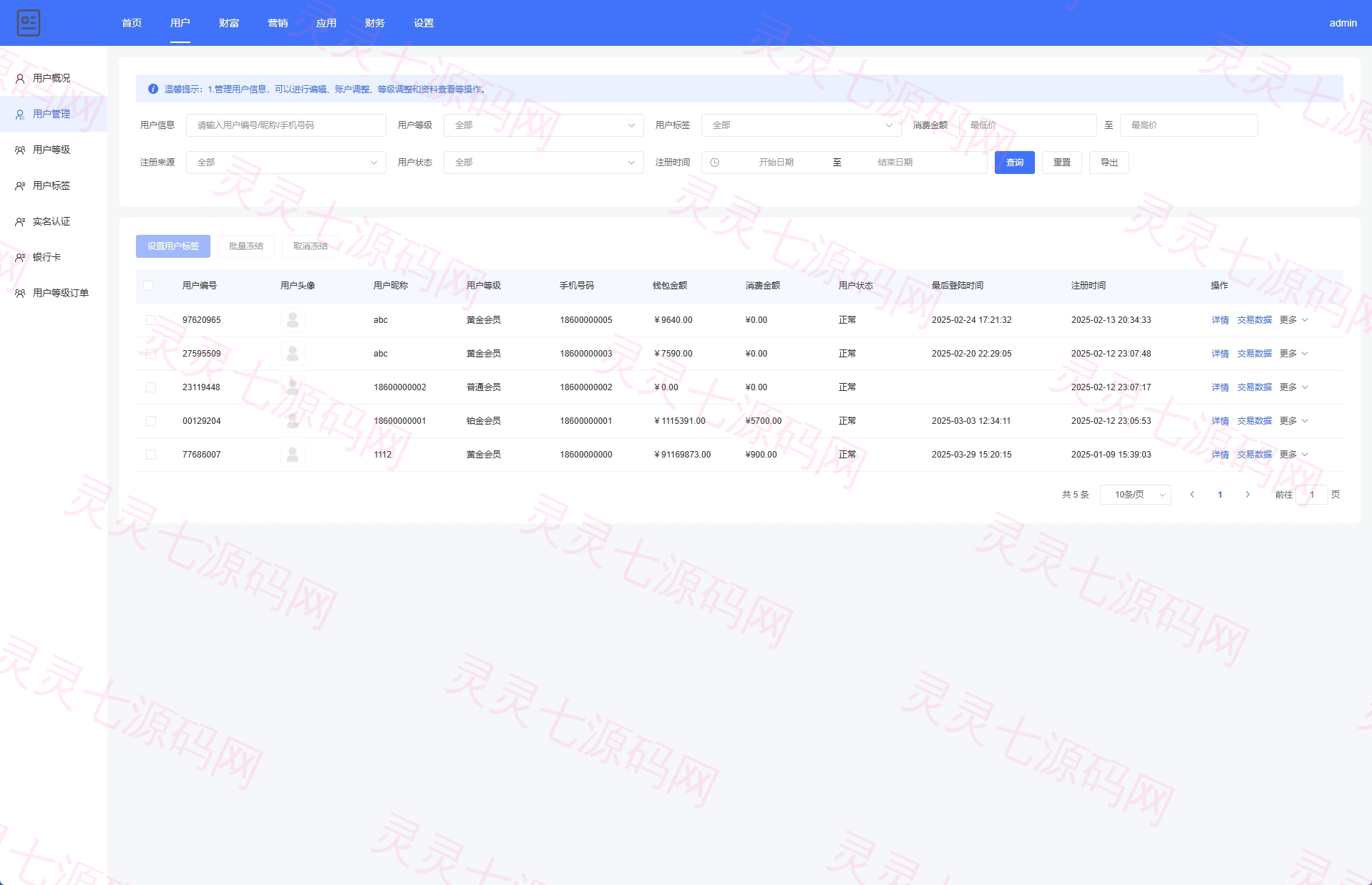1372x885 pixels.
Task: Click the 用户管理 sidebar icon
Action: (20, 115)
